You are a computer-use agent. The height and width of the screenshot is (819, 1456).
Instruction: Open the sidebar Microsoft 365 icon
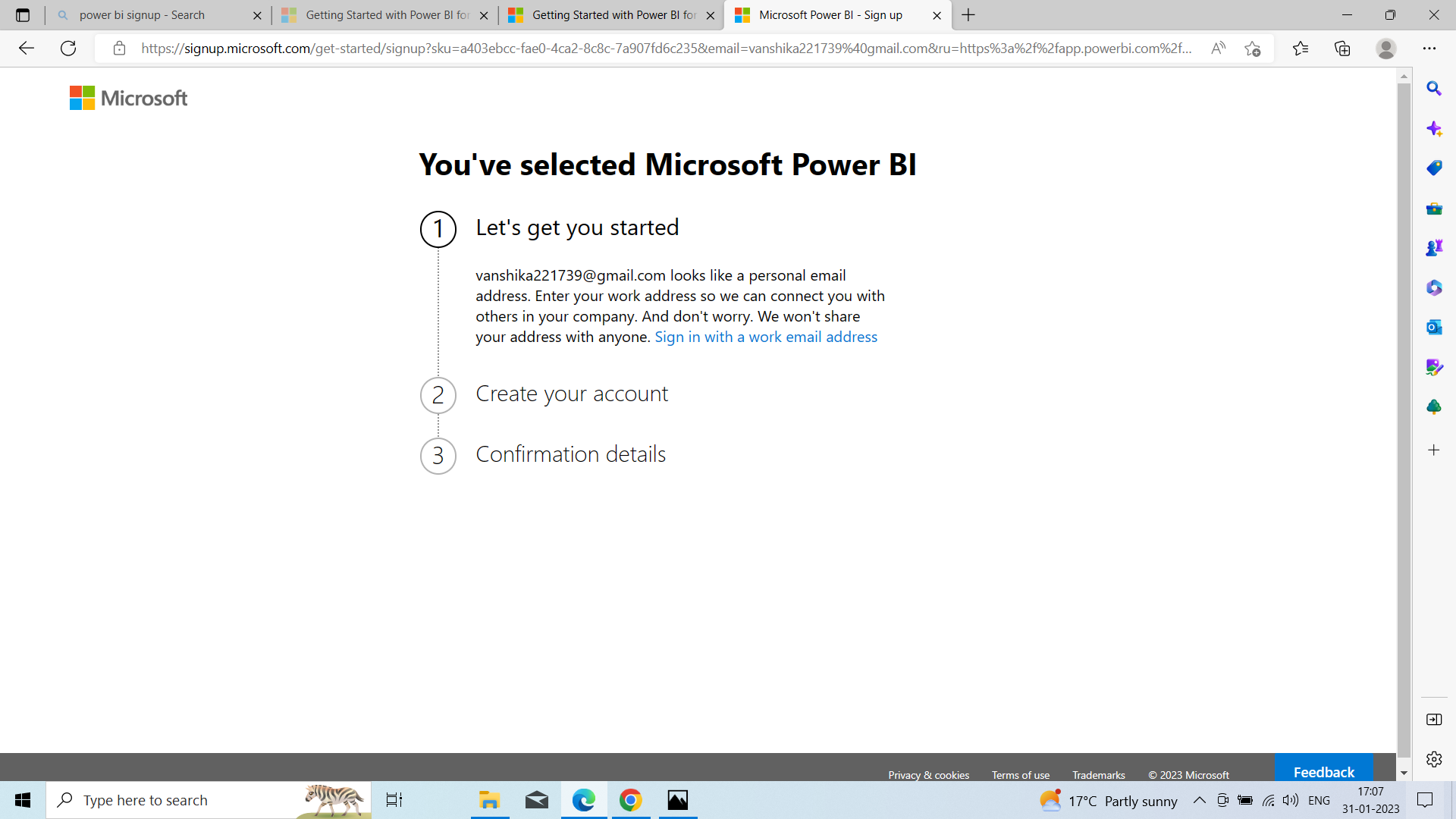click(1434, 288)
